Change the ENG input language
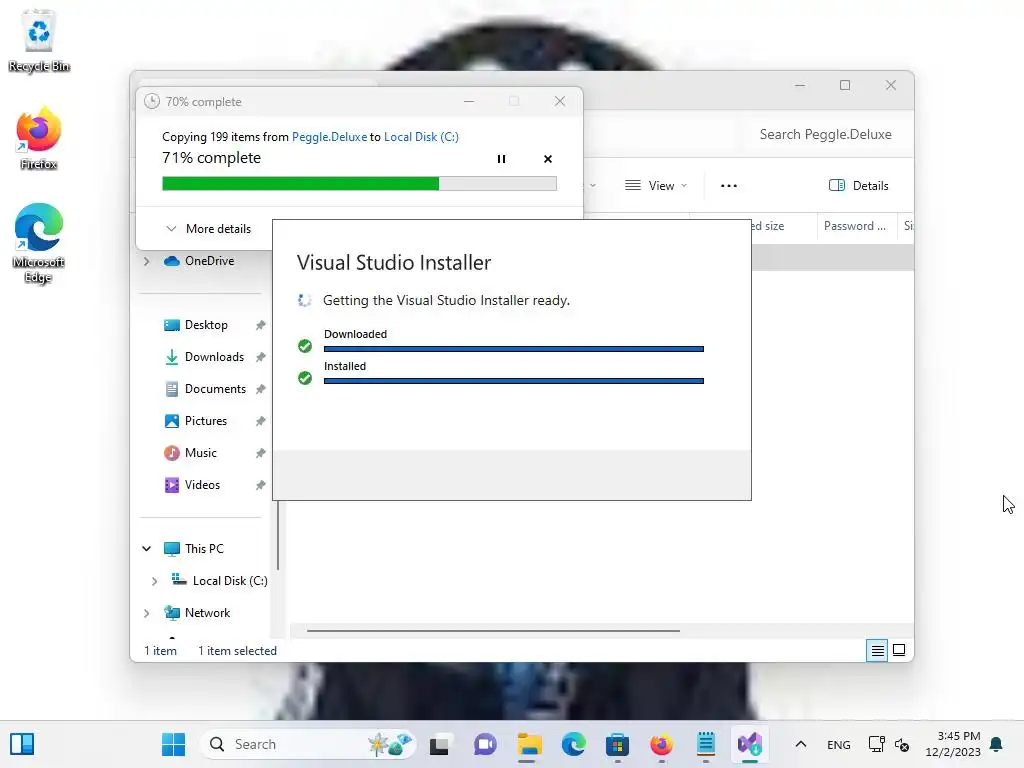Viewport: 1024px width, 768px height. [x=839, y=744]
